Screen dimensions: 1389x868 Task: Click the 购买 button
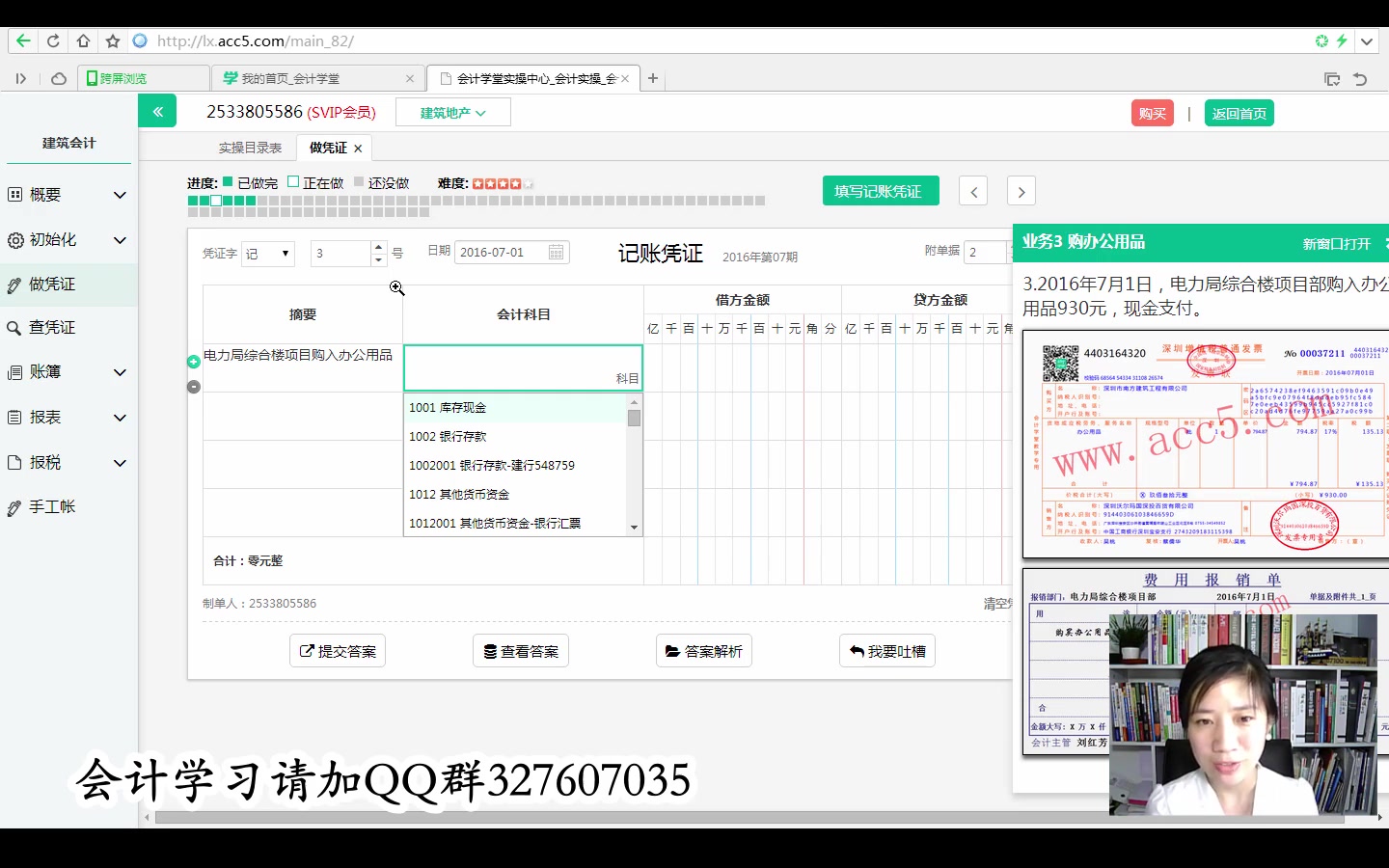click(x=1153, y=113)
